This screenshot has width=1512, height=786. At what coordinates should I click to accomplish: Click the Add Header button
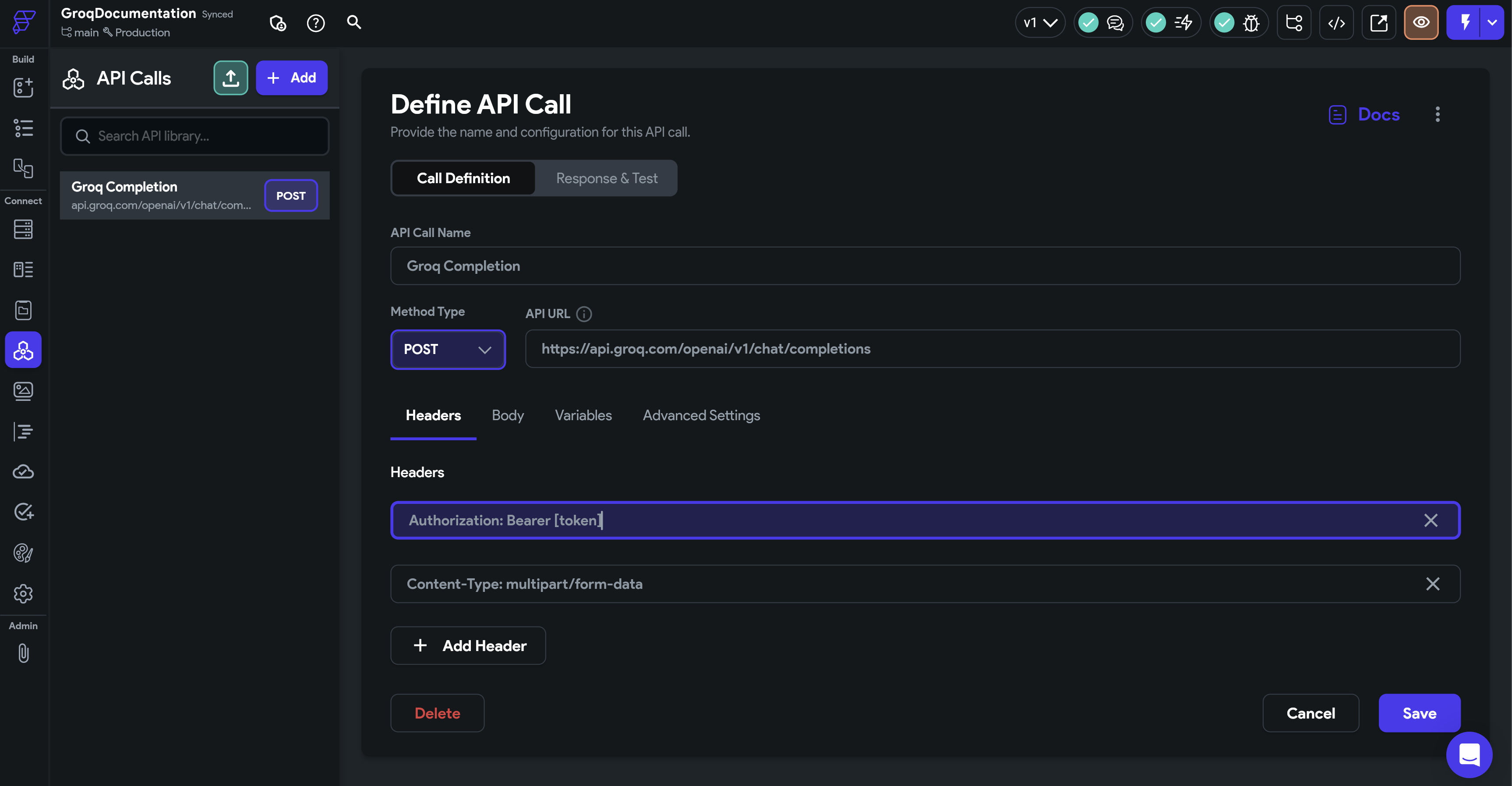coord(468,646)
